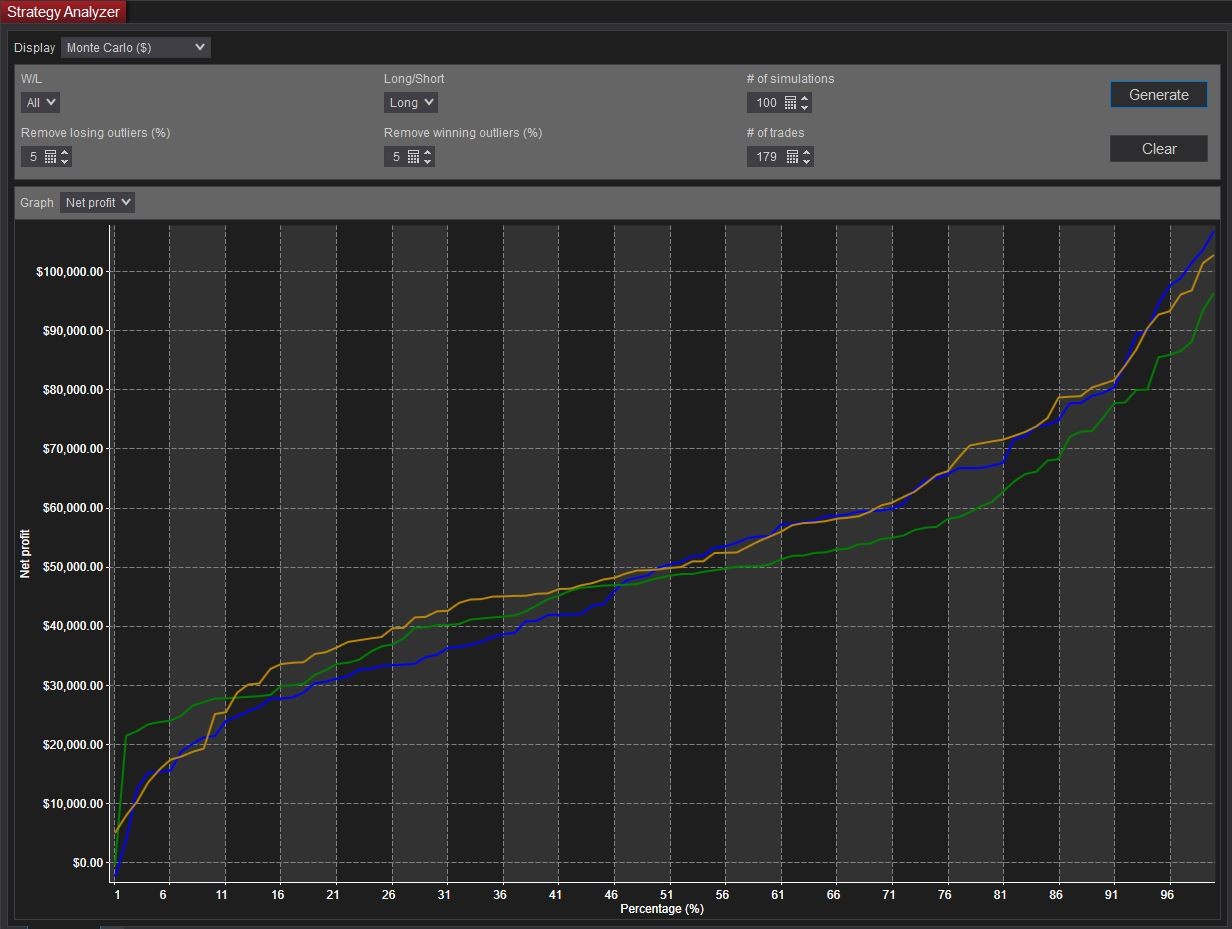This screenshot has width=1232, height=929.
Task: Click the $40,000.00 y-axis label
Action: tap(72, 626)
